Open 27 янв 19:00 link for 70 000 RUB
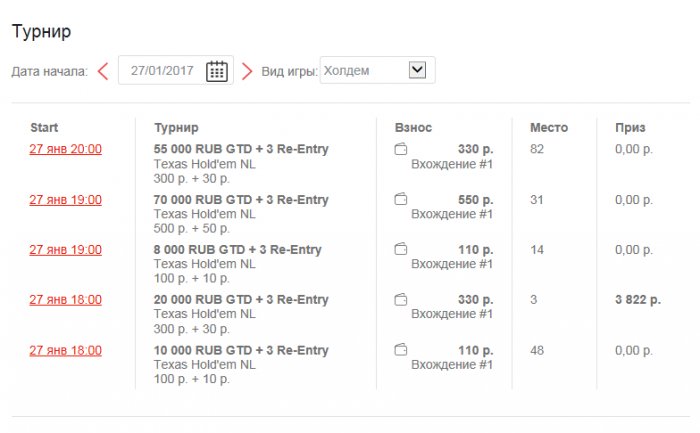 (x=65, y=200)
